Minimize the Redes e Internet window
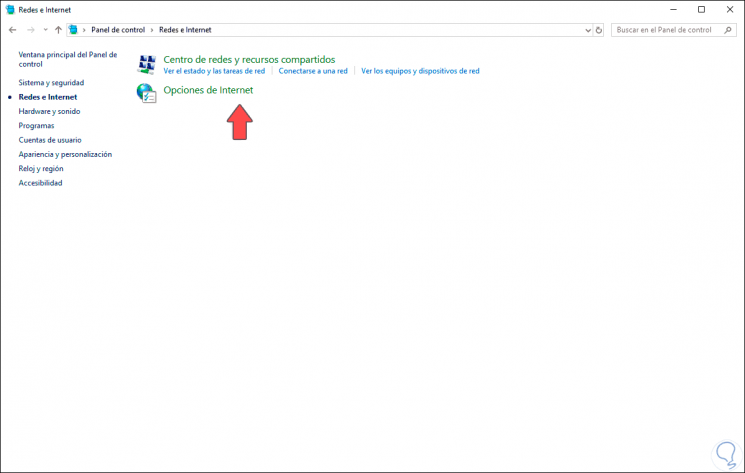This screenshot has width=745, height=473. pos(673,9)
